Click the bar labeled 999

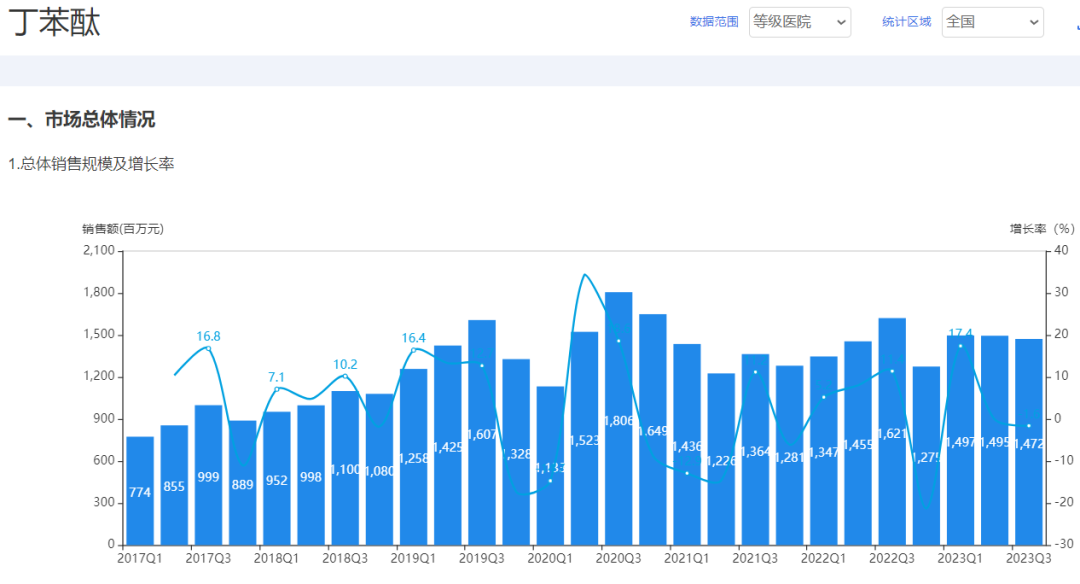(x=208, y=475)
